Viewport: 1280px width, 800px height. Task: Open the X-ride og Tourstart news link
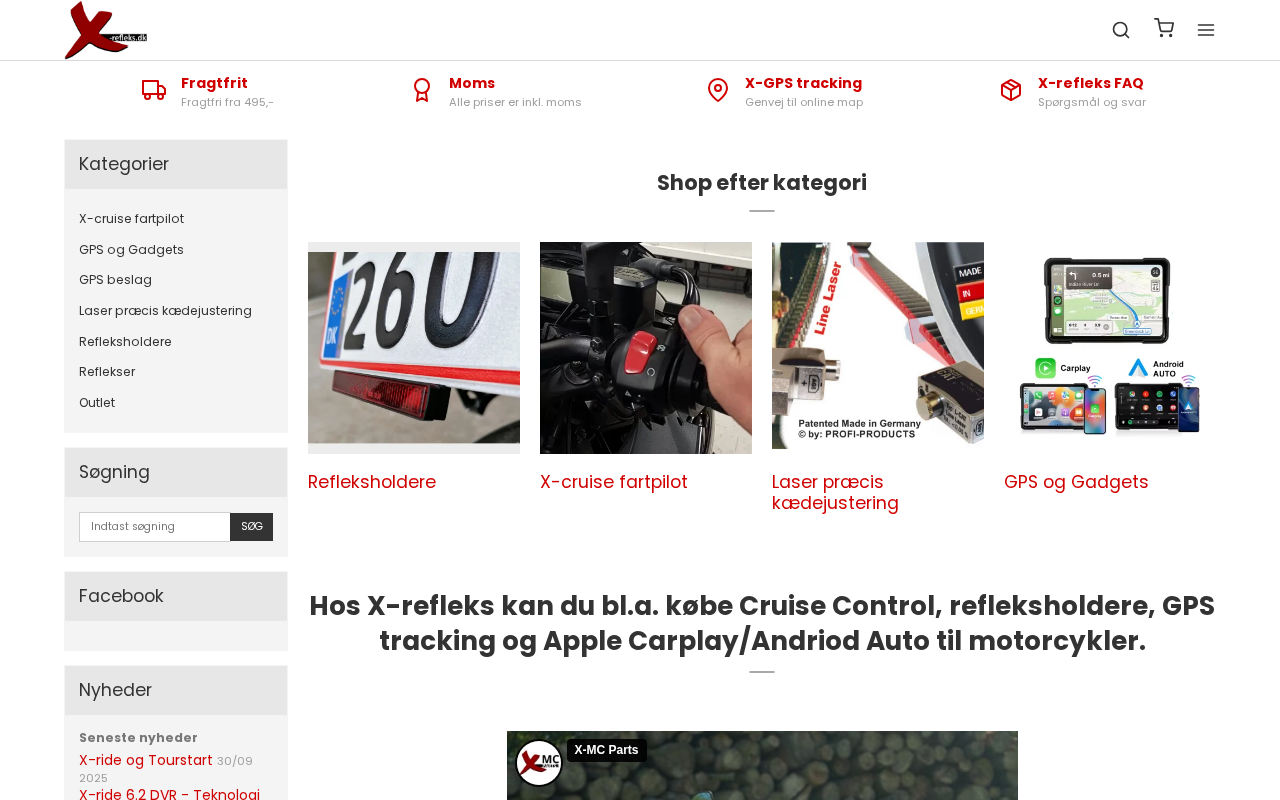146,760
